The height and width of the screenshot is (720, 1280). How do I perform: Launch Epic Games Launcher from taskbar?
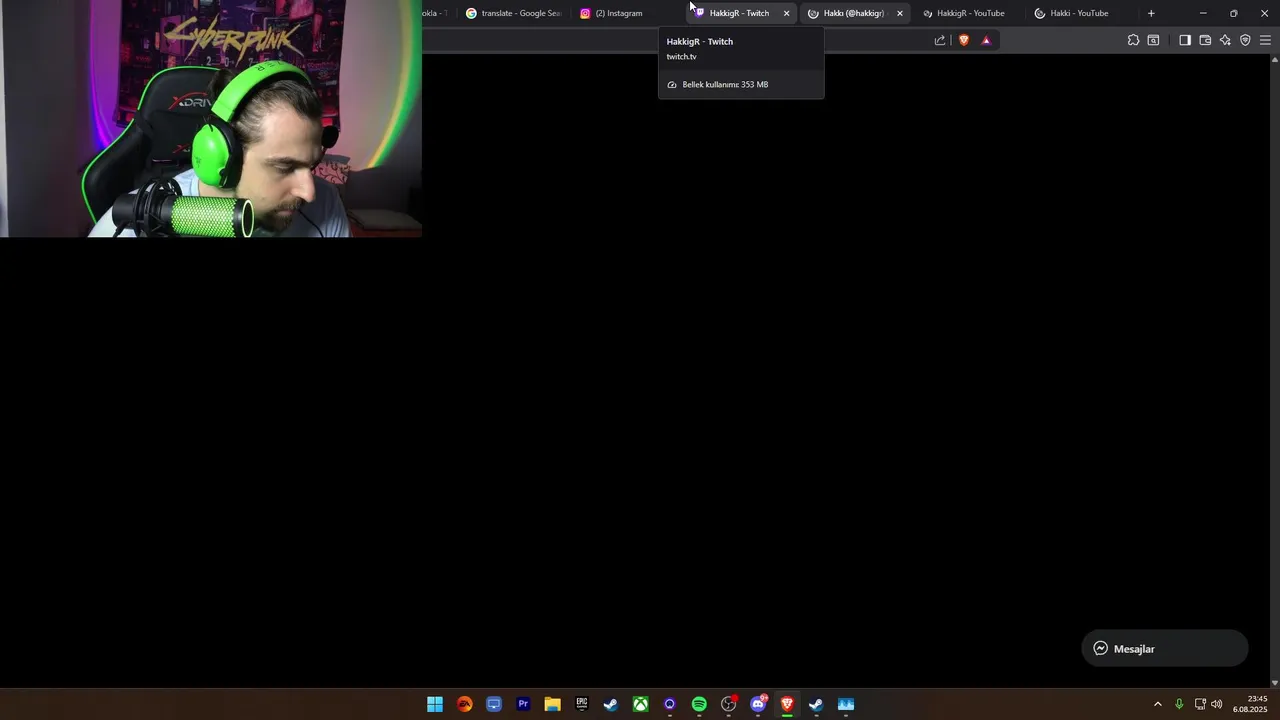point(582,704)
